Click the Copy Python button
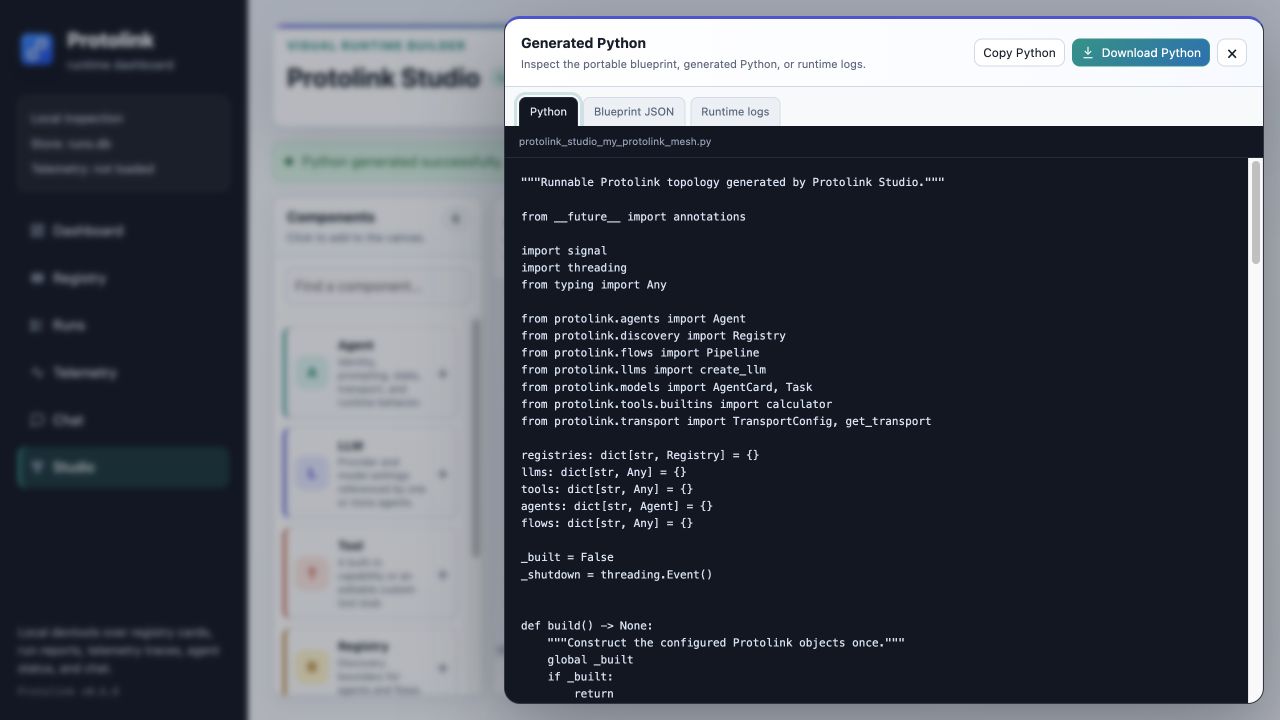The image size is (1280, 720). point(1019,53)
